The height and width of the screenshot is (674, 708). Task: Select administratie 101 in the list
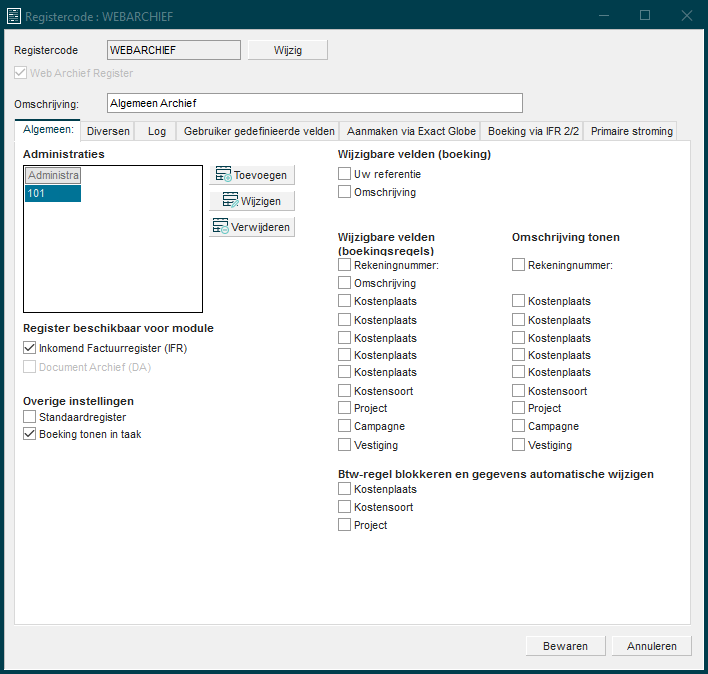[53, 194]
